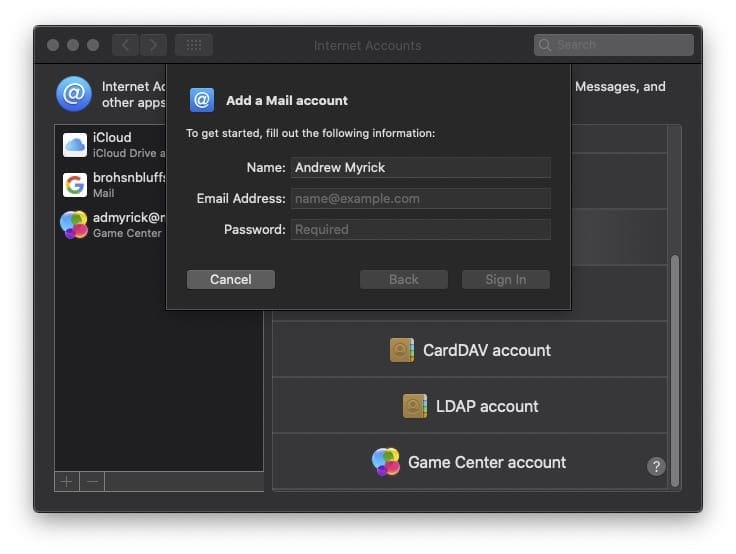This screenshot has height=554, width=736.
Task: Go back with the left arrow button
Action: [x=125, y=45]
